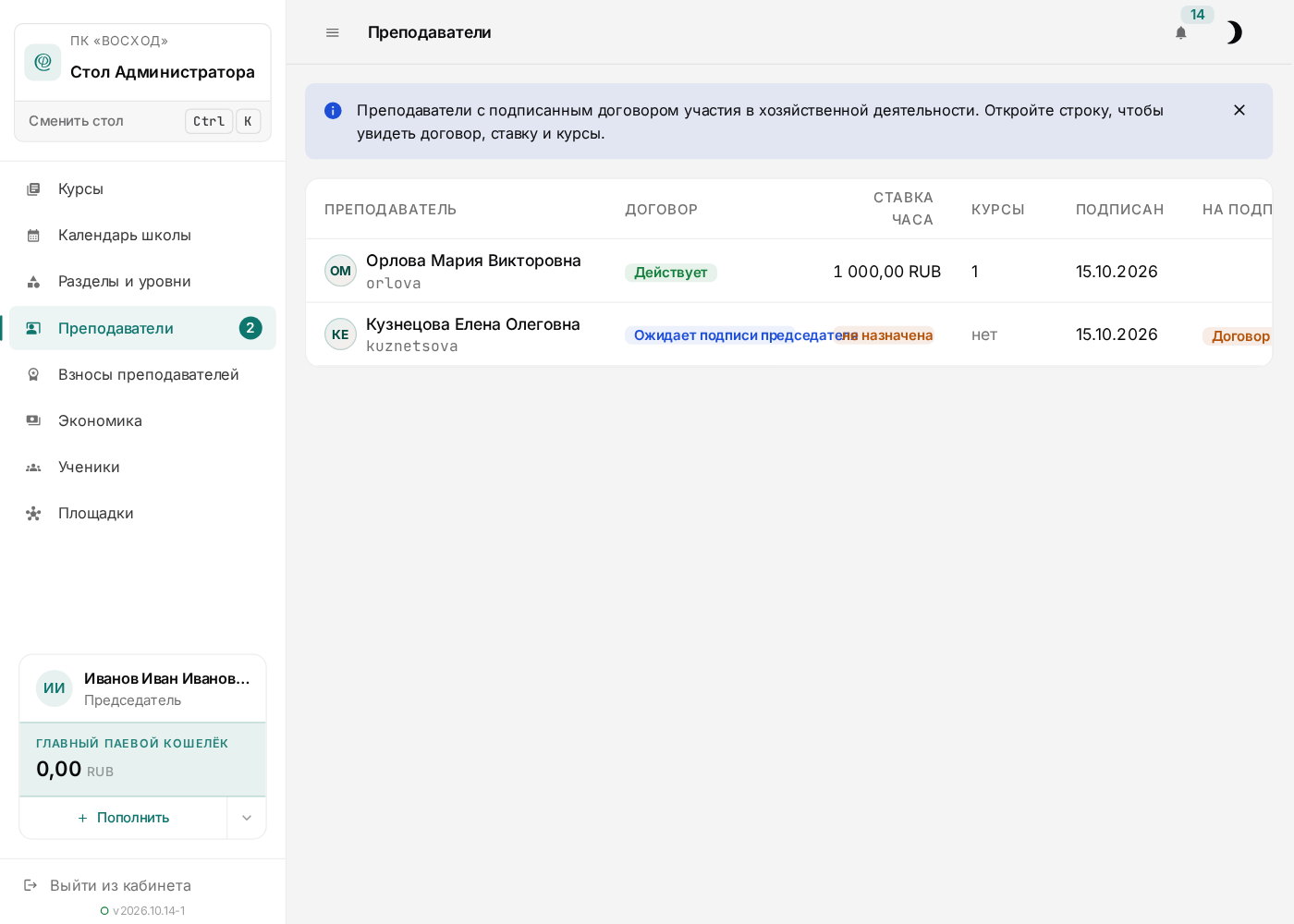
Task: Click the Договор column header
Action: pyautogui.click(x=661, y=210)
